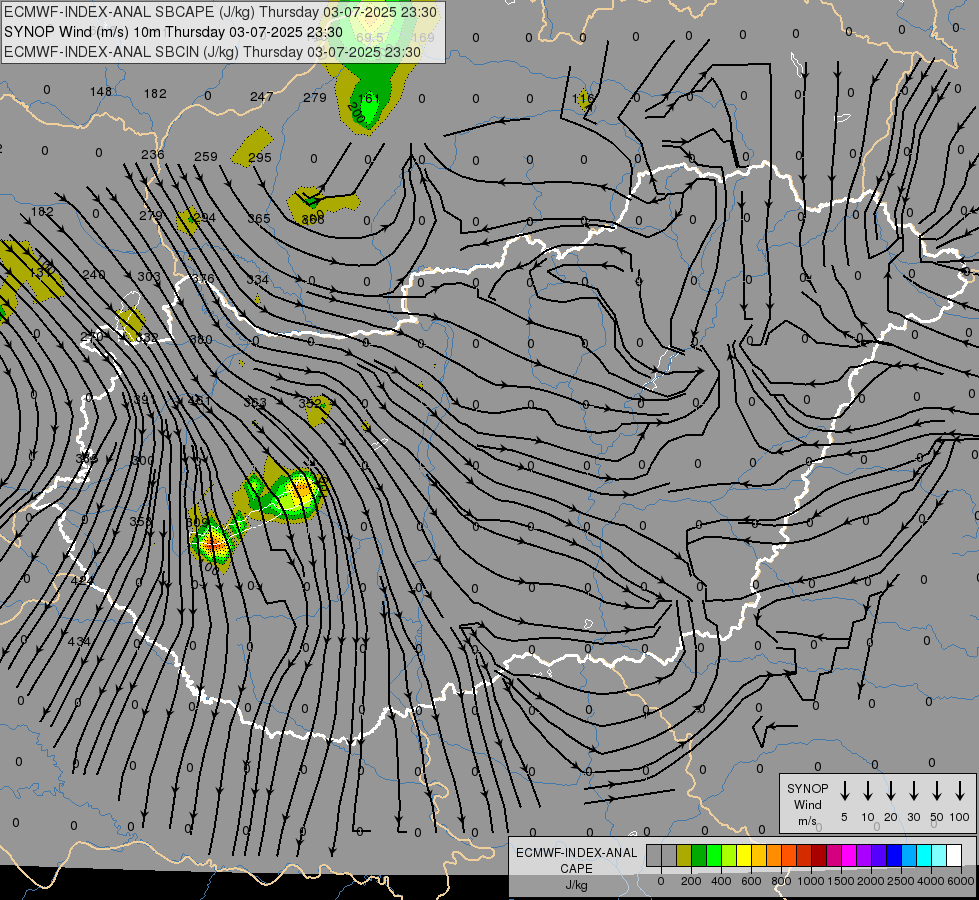Click legend tick value 4000
979x900 pixels.
pos(931,881)
